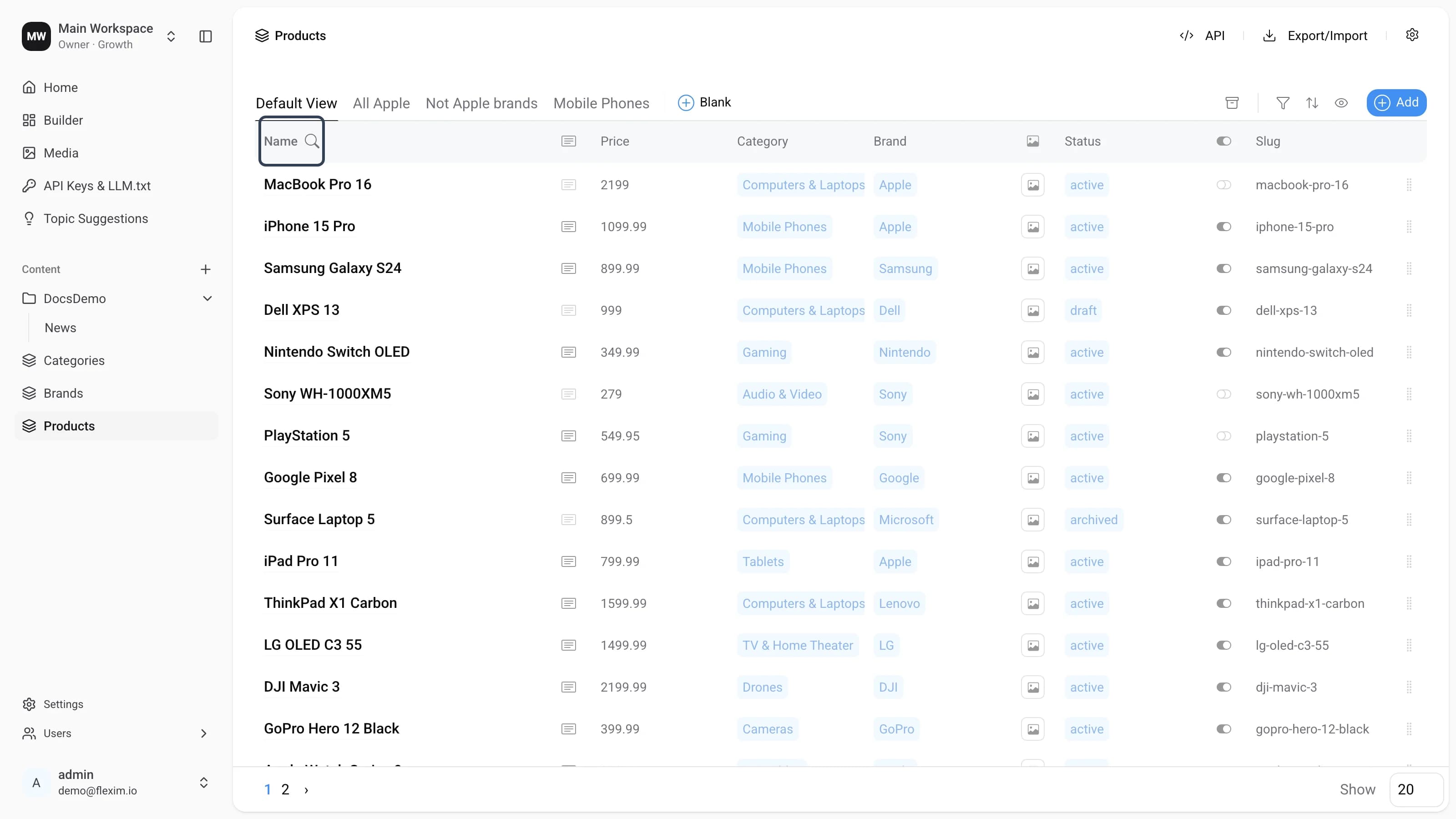The height and width of the screenshot is (819, 1456).
Task: Expand the Users submenu arrow
Action: click(x=203, y=733)
